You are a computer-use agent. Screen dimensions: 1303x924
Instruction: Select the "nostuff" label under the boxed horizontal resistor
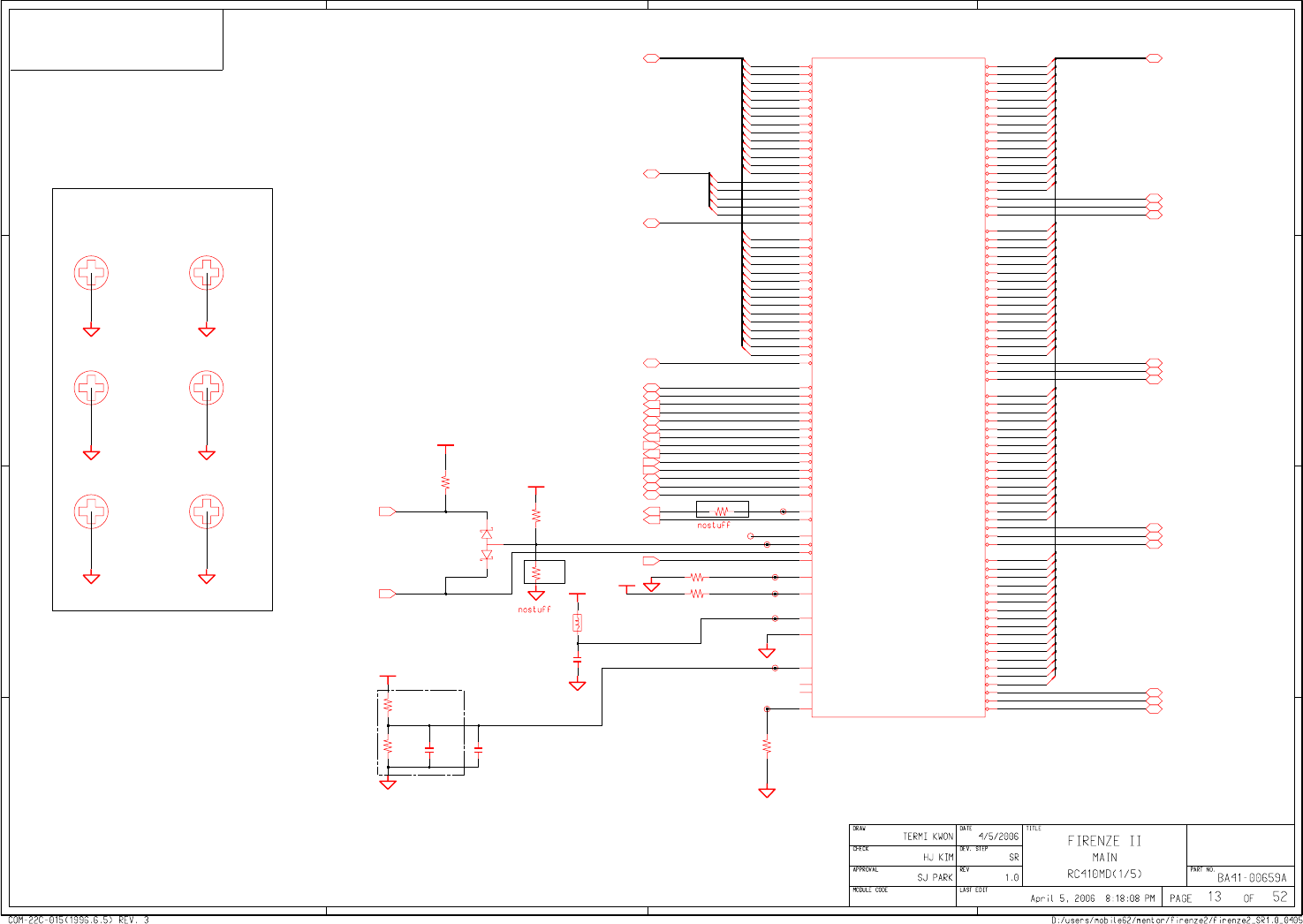[x=714, y=526]
